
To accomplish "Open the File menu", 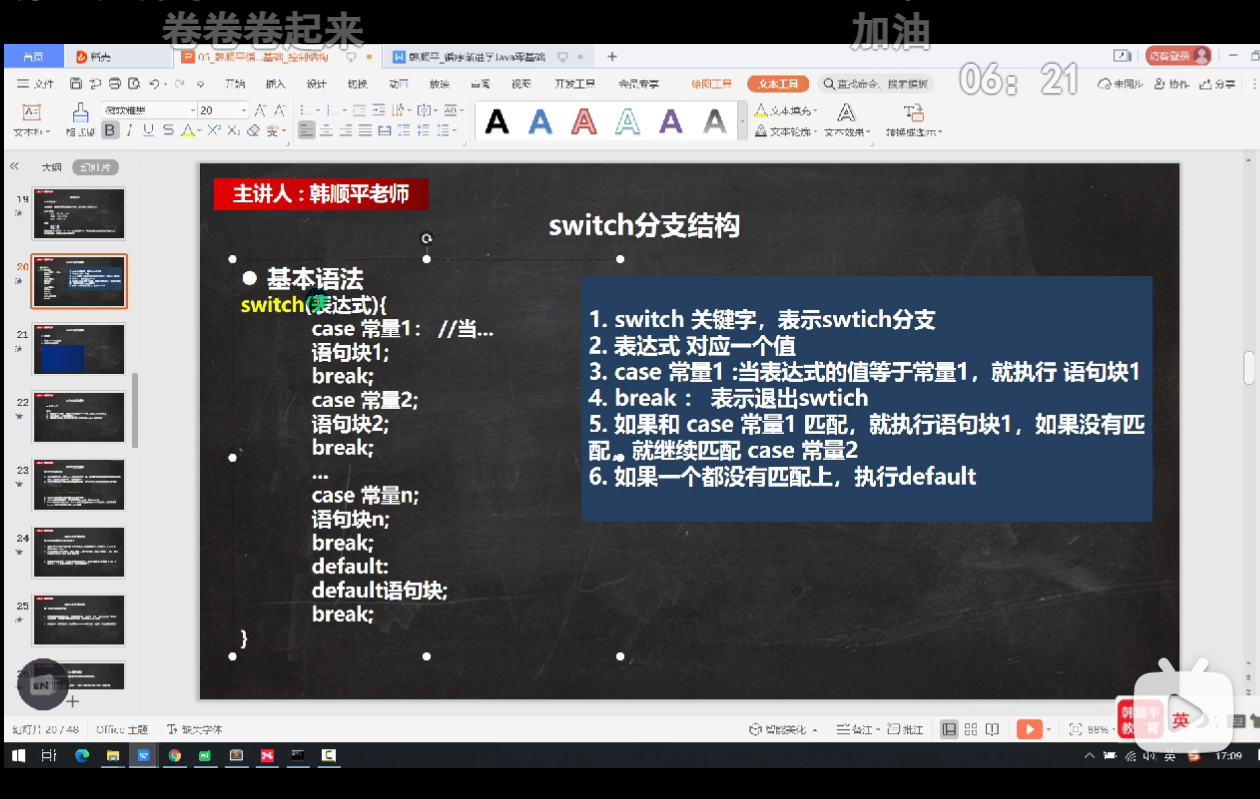I will click(37, 84).
